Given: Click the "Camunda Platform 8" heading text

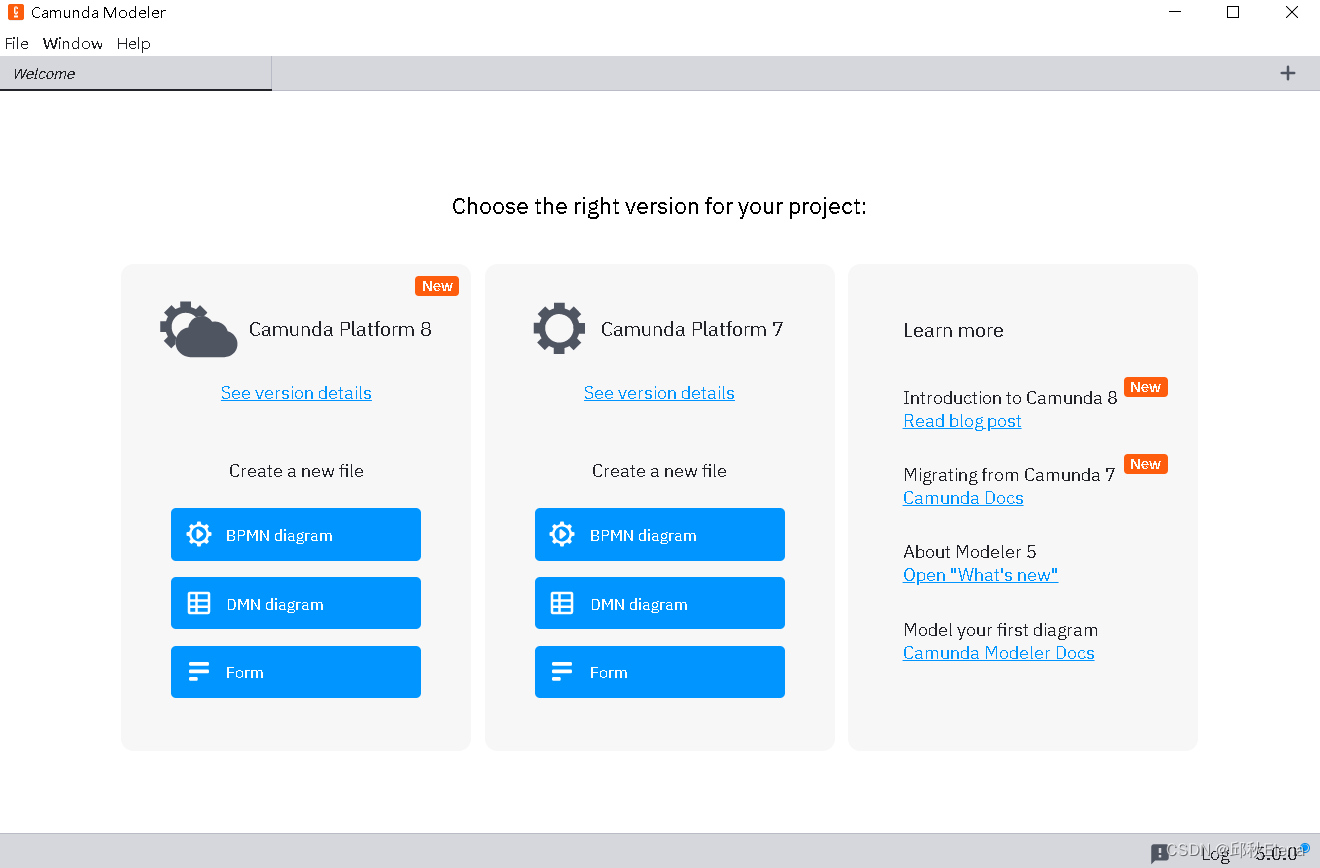Looking at the screenshot, I should (x=340, y=329).
